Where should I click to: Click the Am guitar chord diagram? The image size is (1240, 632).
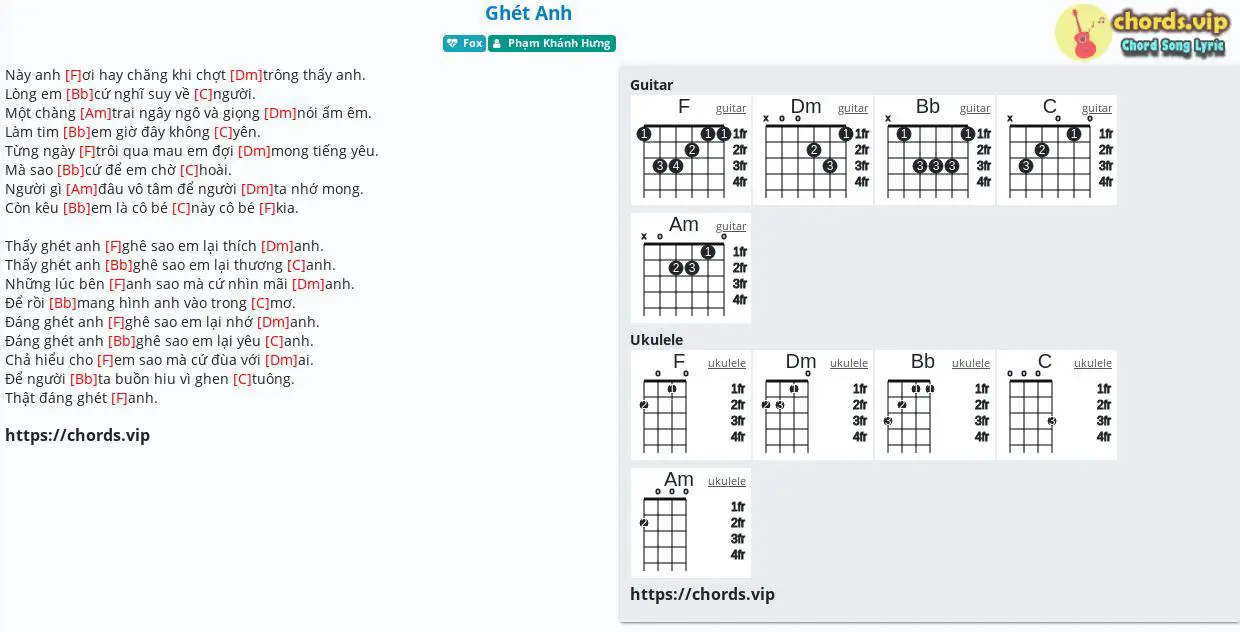pyautogui.click(x=691, y=268)
